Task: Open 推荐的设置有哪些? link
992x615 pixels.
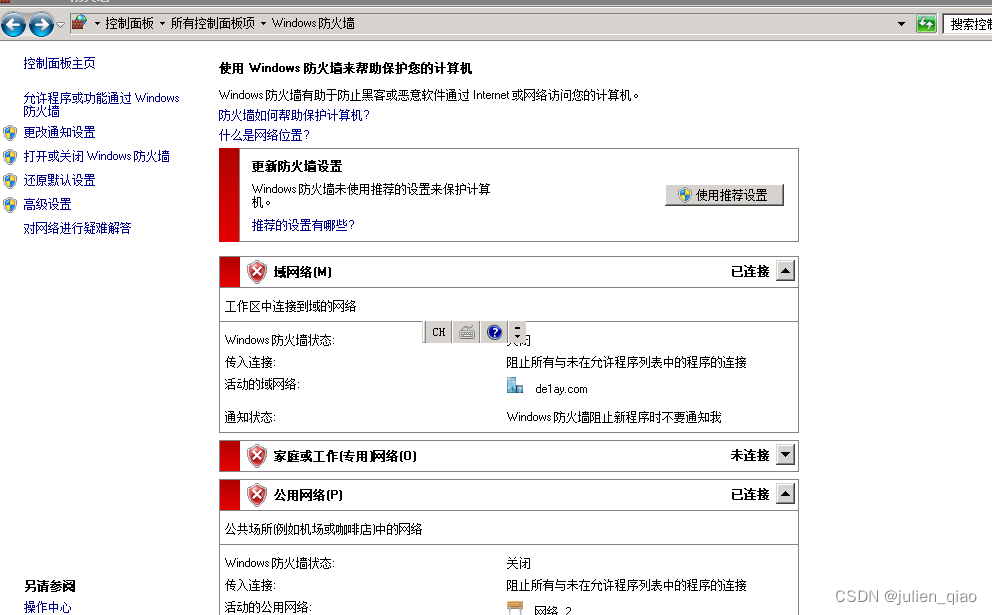Action: click(304, 225)
